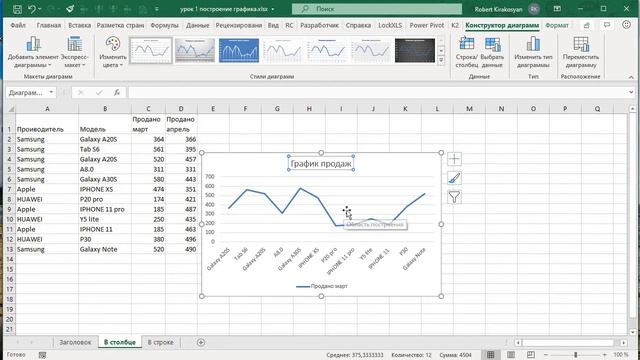Screen dimensions: 640x360
Task: Click the smiley feedback icon
Action: [626, 25]
